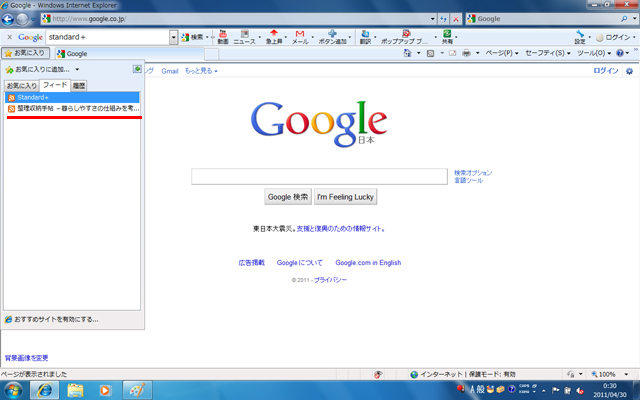
Task: Switch to the お気に入り tab in Favorites Center
Action: (22, 86)
